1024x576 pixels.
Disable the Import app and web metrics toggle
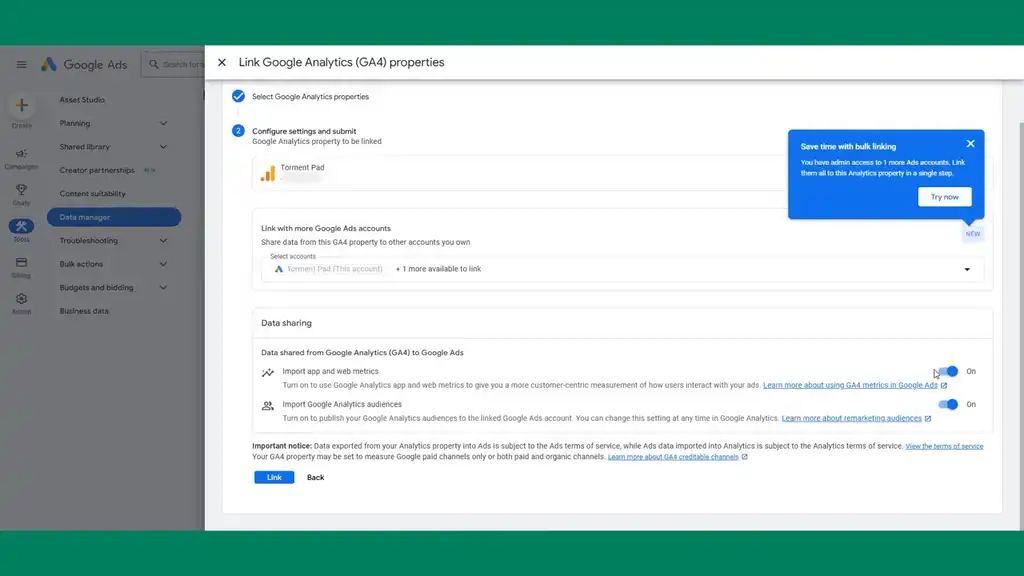coord(948,371)
